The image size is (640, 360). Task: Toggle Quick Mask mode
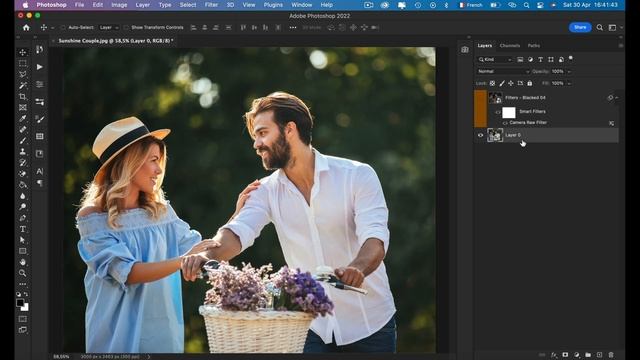(23, 319)
